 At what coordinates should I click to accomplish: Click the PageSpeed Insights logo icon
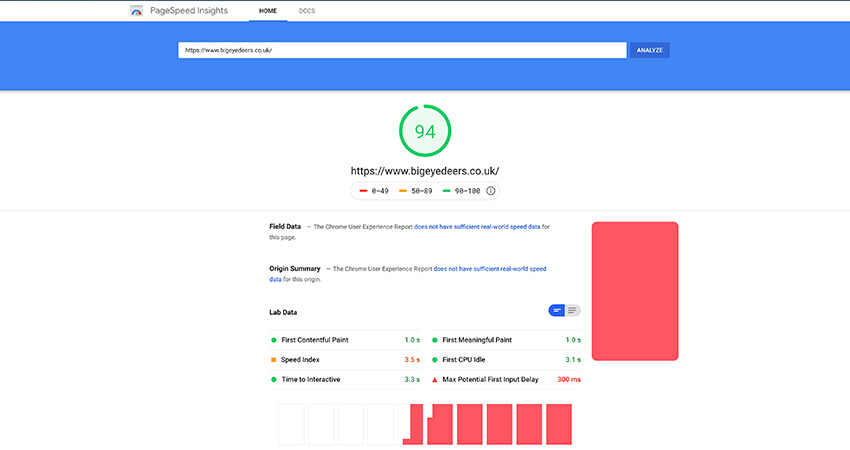click(136, 11)
